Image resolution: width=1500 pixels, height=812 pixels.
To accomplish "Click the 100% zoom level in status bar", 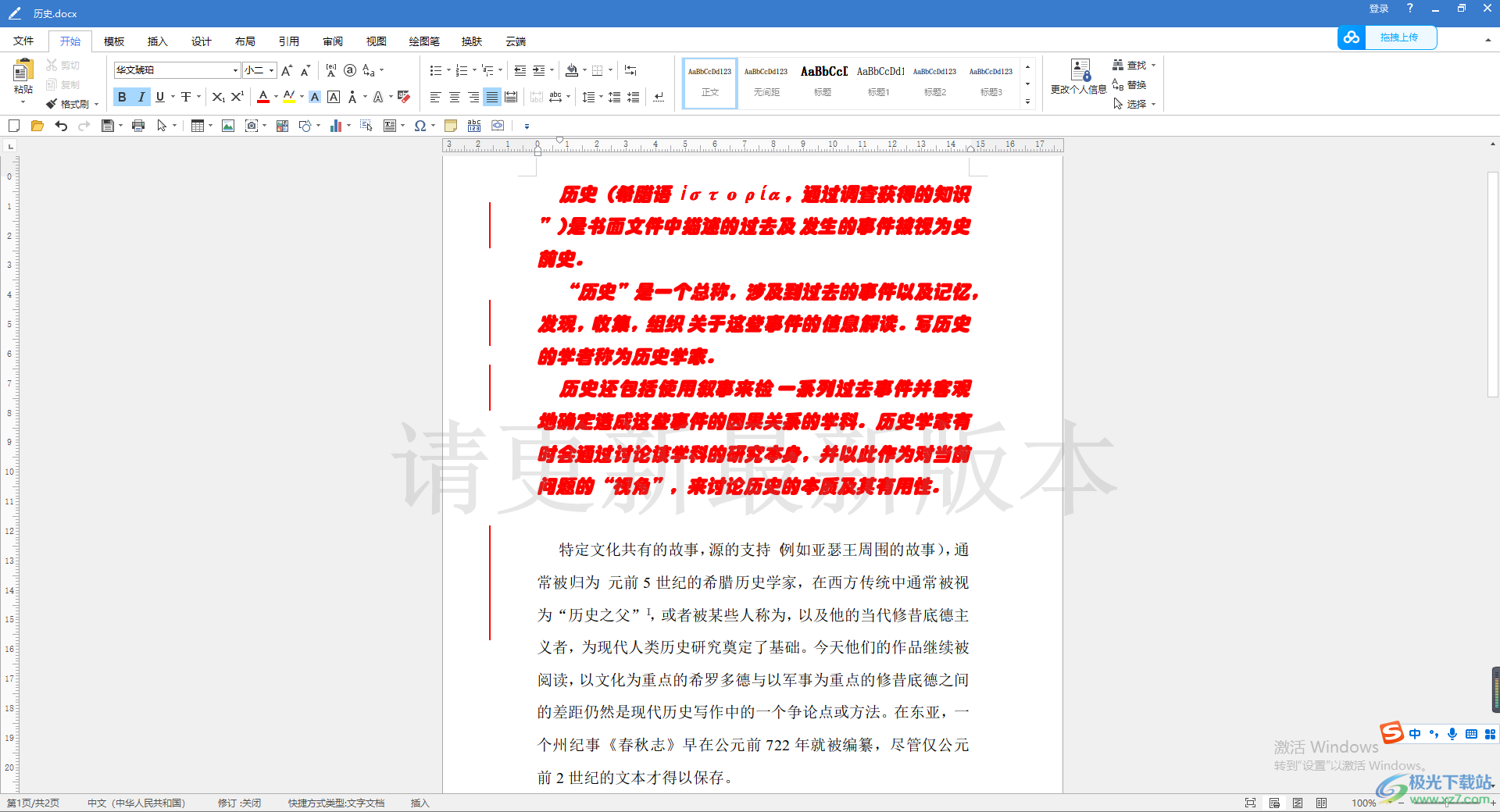I will 1363,803.
